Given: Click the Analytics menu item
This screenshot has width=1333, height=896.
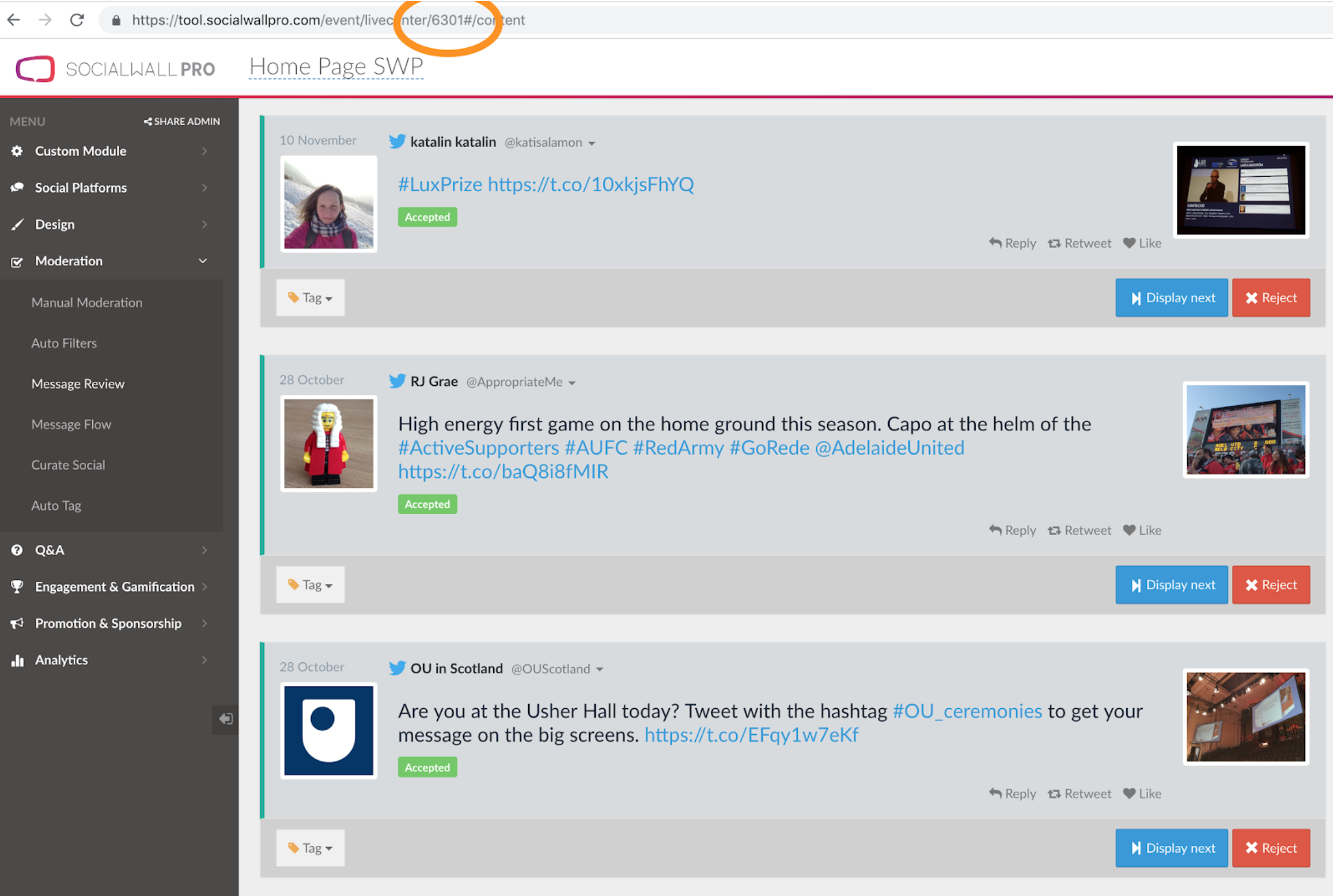Looking at the screenshot, I should [61, 660].
